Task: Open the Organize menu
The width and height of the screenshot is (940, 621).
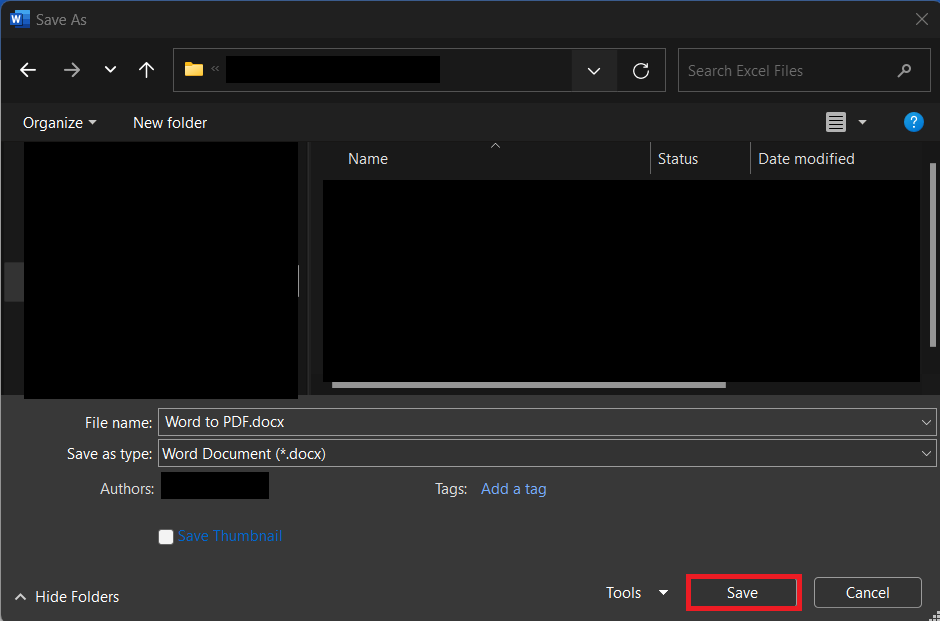Action: pyautogui.click(x=59, y=123)
